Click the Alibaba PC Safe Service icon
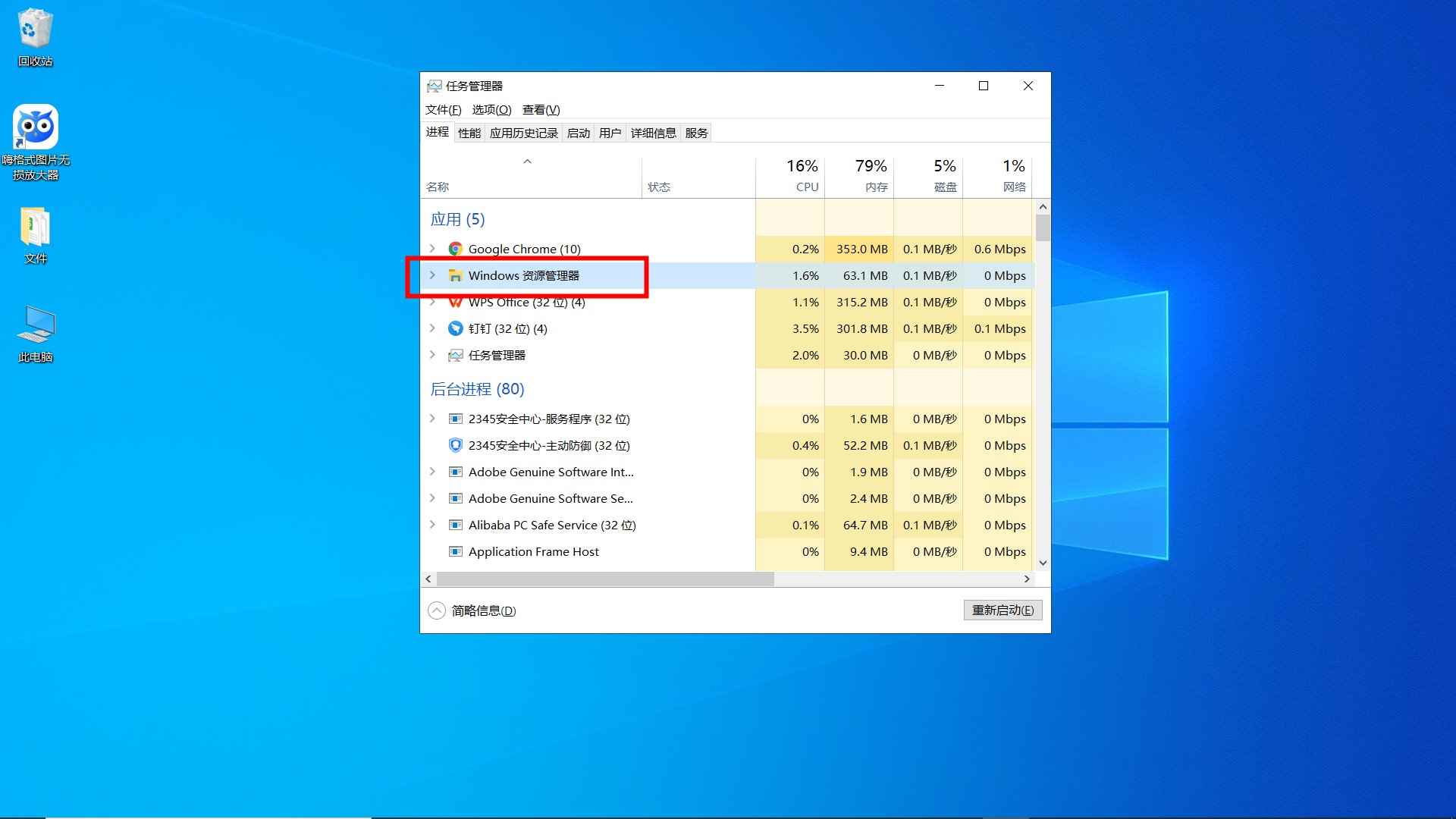The image size is (1456, 819). (x=455, y=525)
